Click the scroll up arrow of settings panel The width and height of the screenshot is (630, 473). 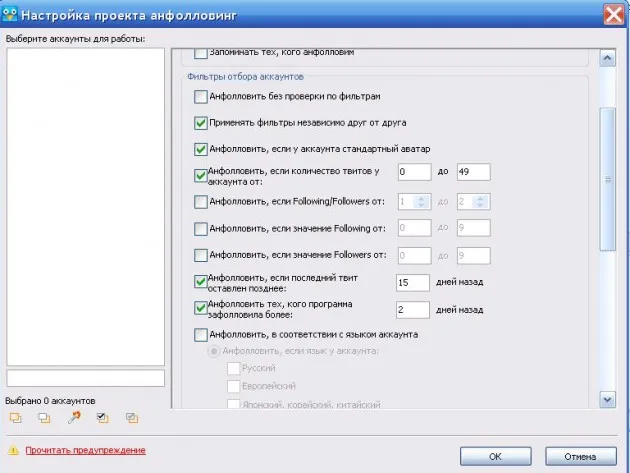[x=608, y=59]
